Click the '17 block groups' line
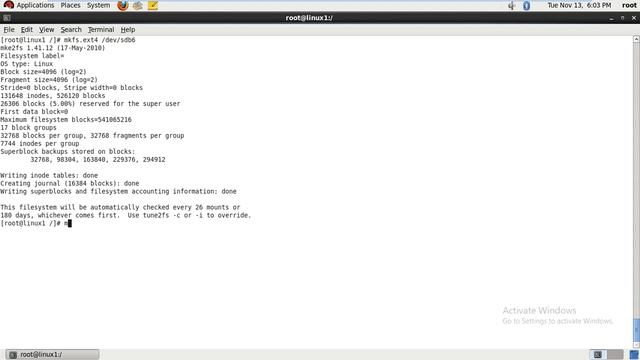Image resolution: width=640 pixels, height=360 pixels. coord(29,128)
